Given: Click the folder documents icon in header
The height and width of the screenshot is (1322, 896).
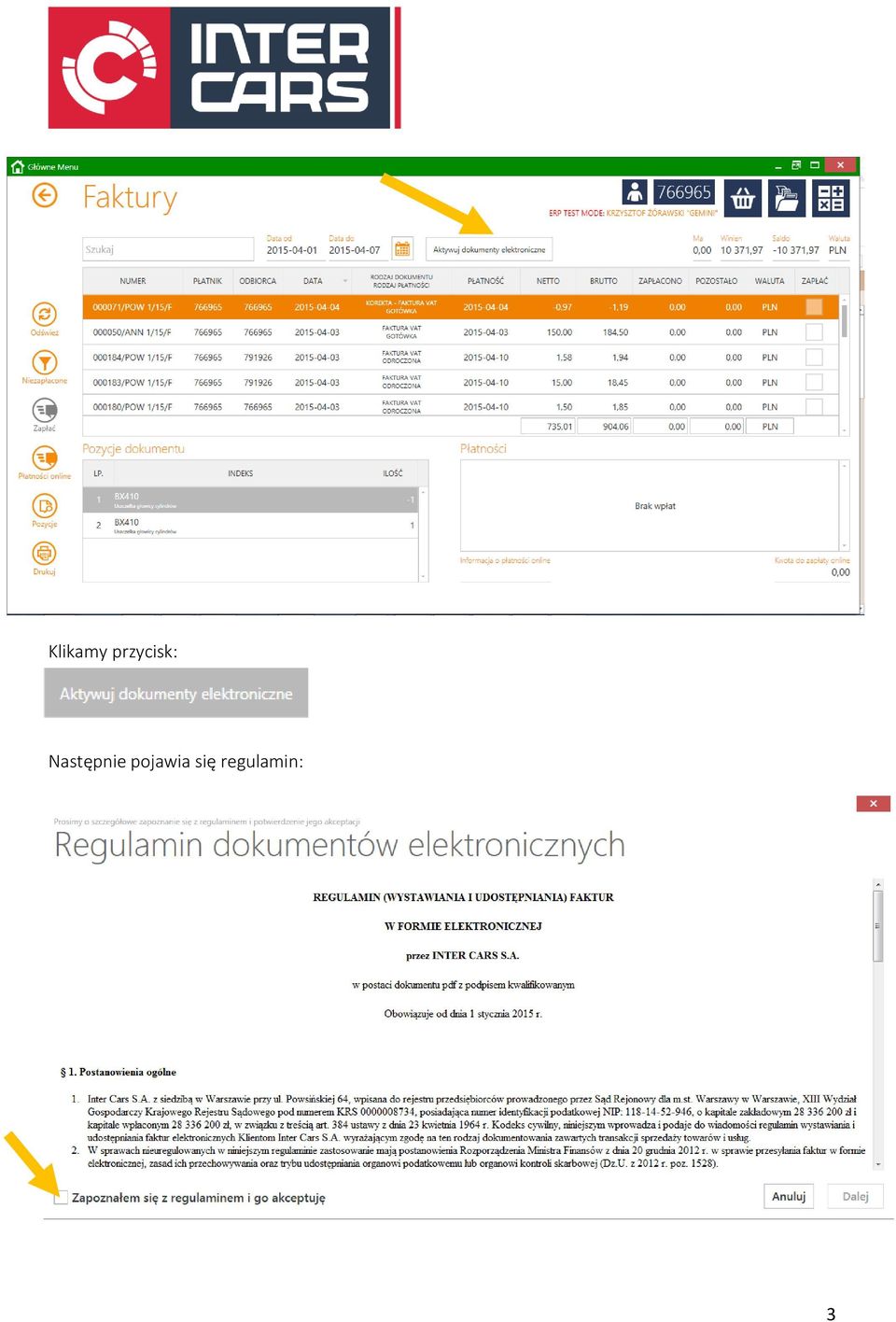Looking at the screenshot, I should [787, 198].
